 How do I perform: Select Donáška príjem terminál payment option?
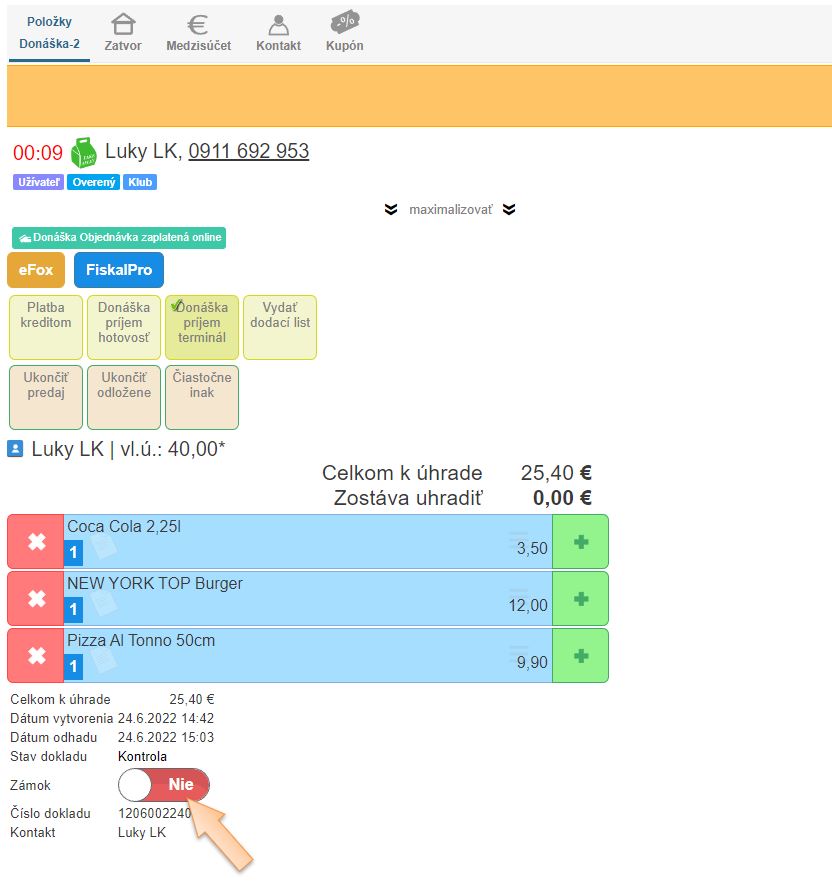pos(203,327)
